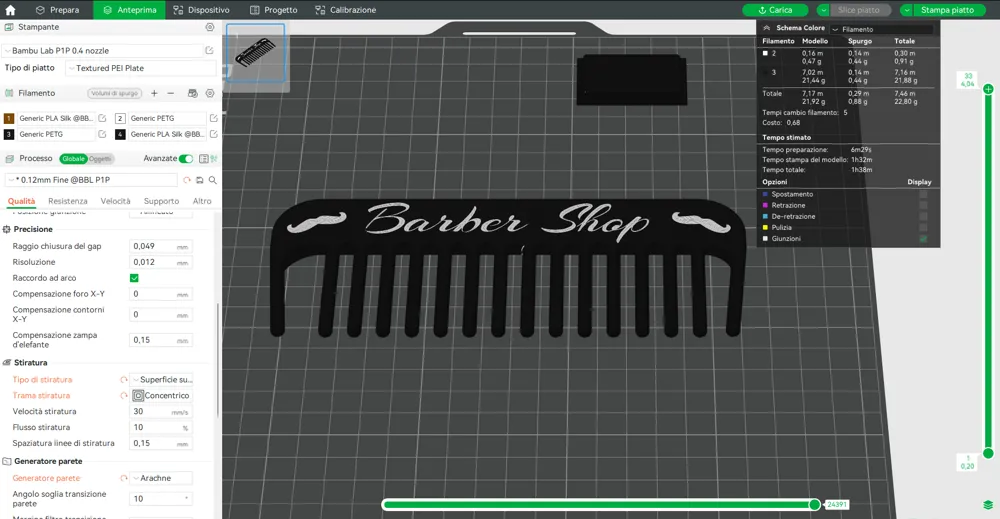Open printer settings gear in Stampante header
The width and height of the screenshot is (1000, 519).
tap(210, 27)
